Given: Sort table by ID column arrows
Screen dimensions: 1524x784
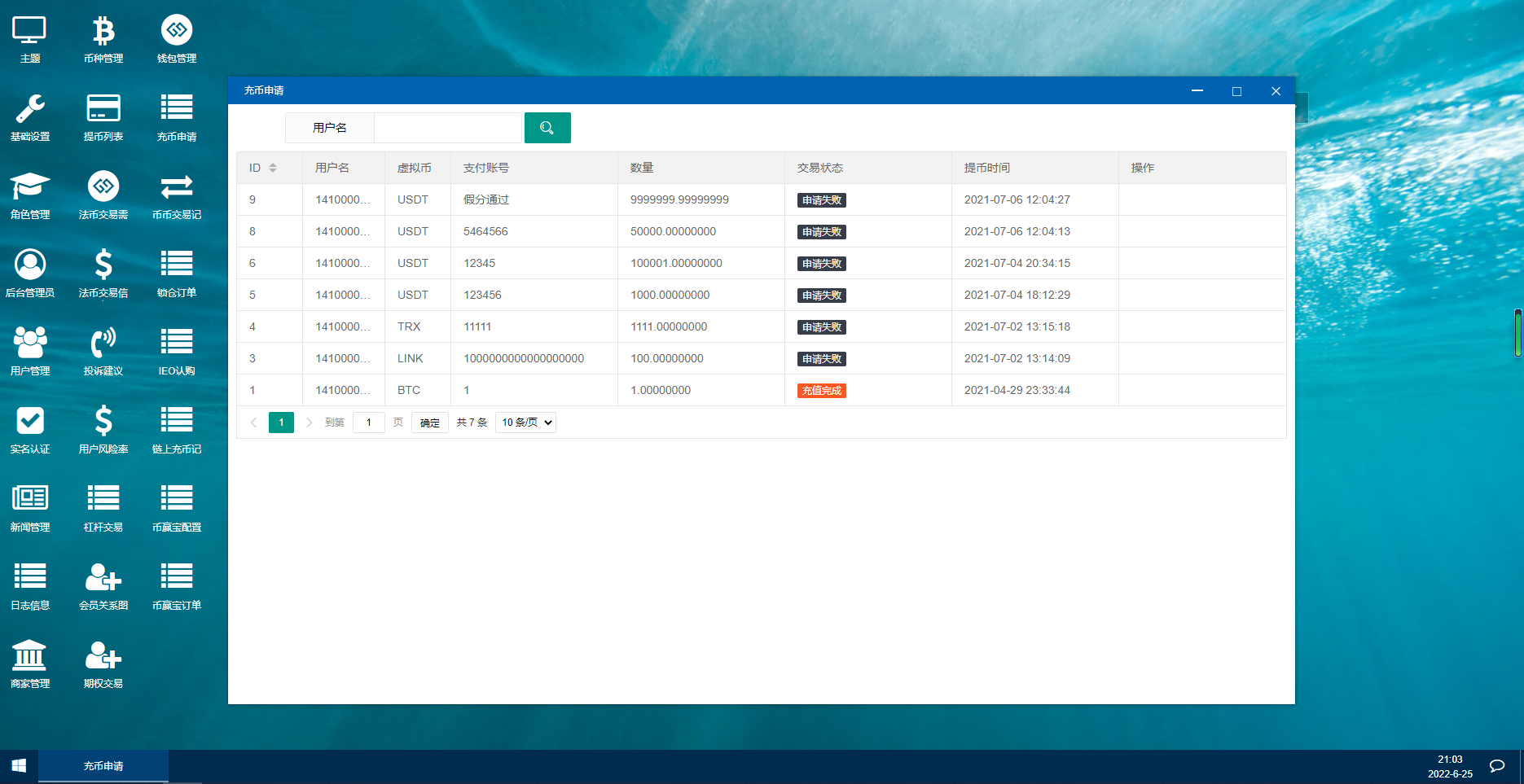Looking at the screenshot, I should 273,168.
